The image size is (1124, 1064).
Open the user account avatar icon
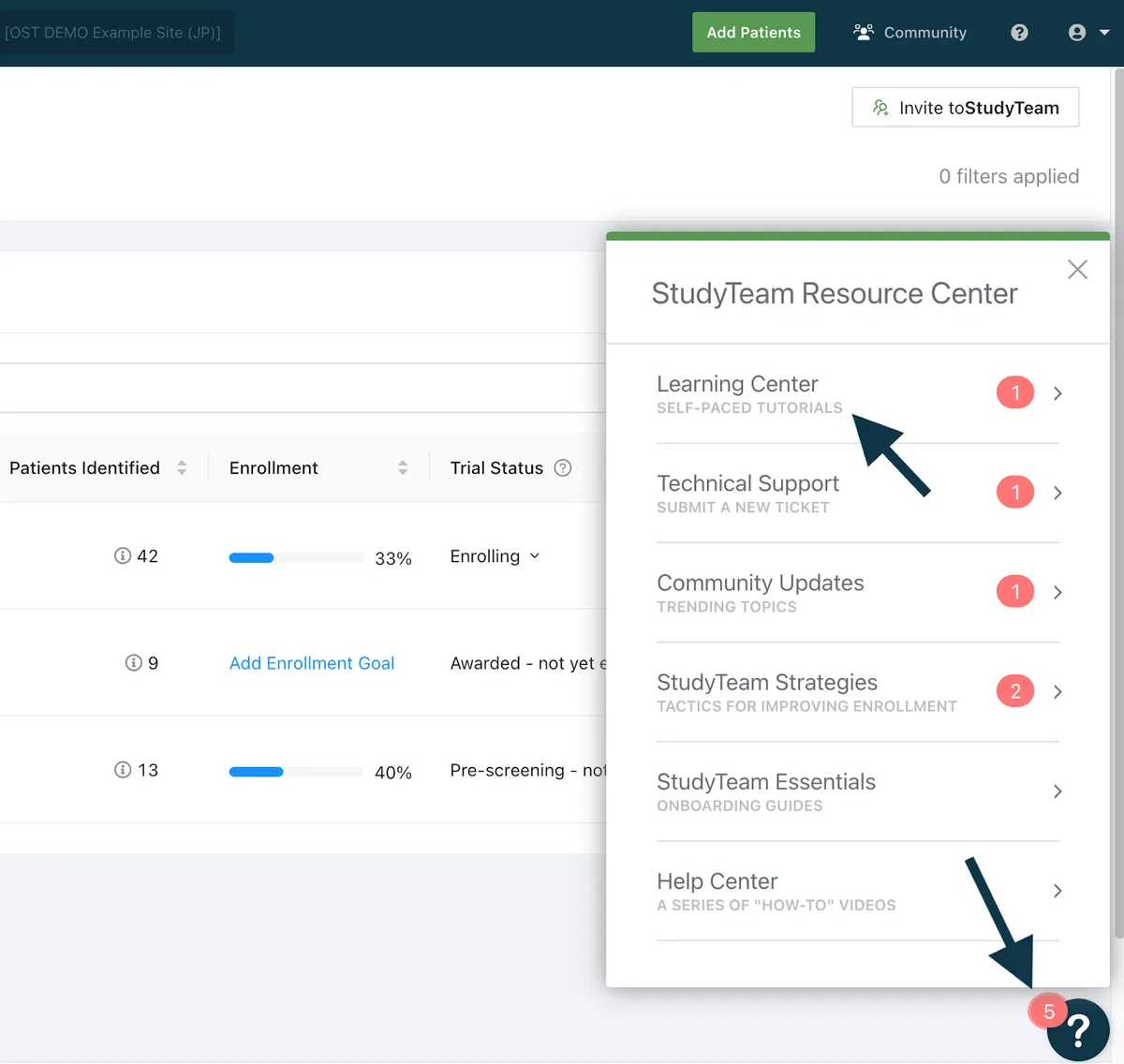[1077, 33]
